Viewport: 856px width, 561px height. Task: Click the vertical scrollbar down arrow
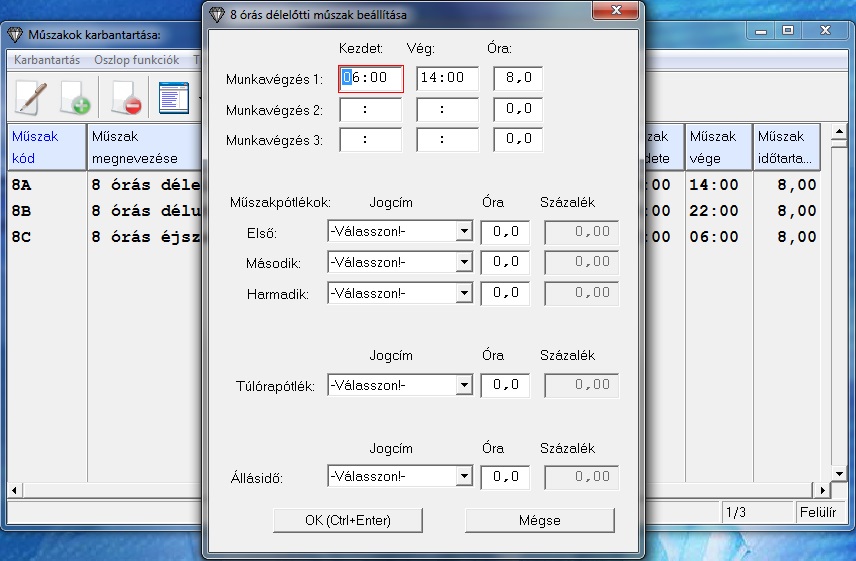[x=838, y=472]
